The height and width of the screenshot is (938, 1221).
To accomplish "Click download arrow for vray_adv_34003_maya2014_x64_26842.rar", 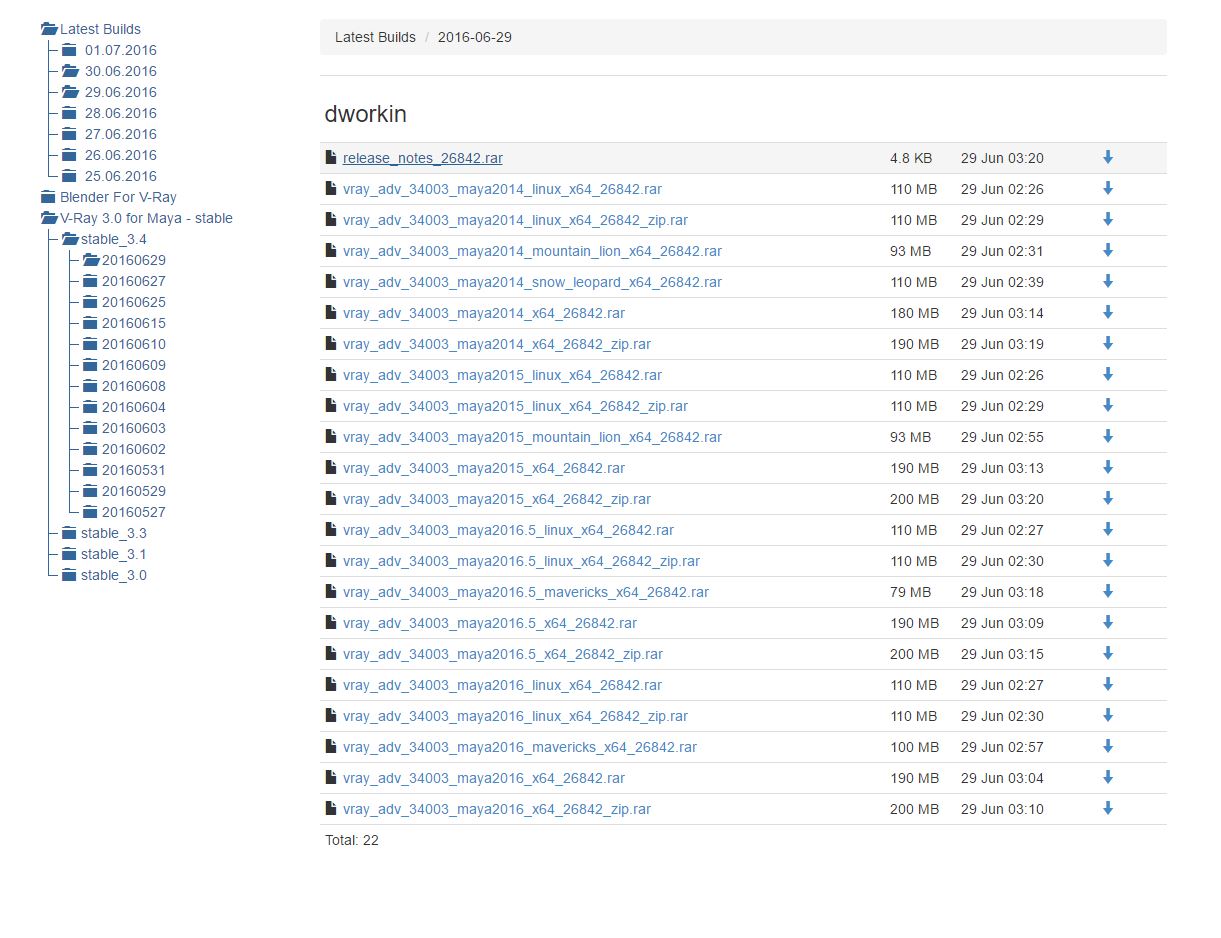I will pyautogui.click(x=1108, y=313).
